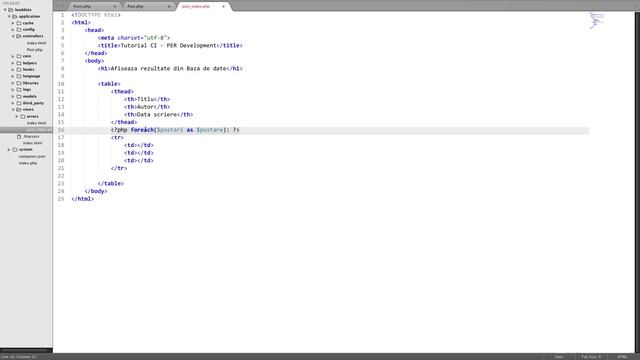Open index.html under views folder
This screenshot has width=640, height=360.
[x=36, y=123]
